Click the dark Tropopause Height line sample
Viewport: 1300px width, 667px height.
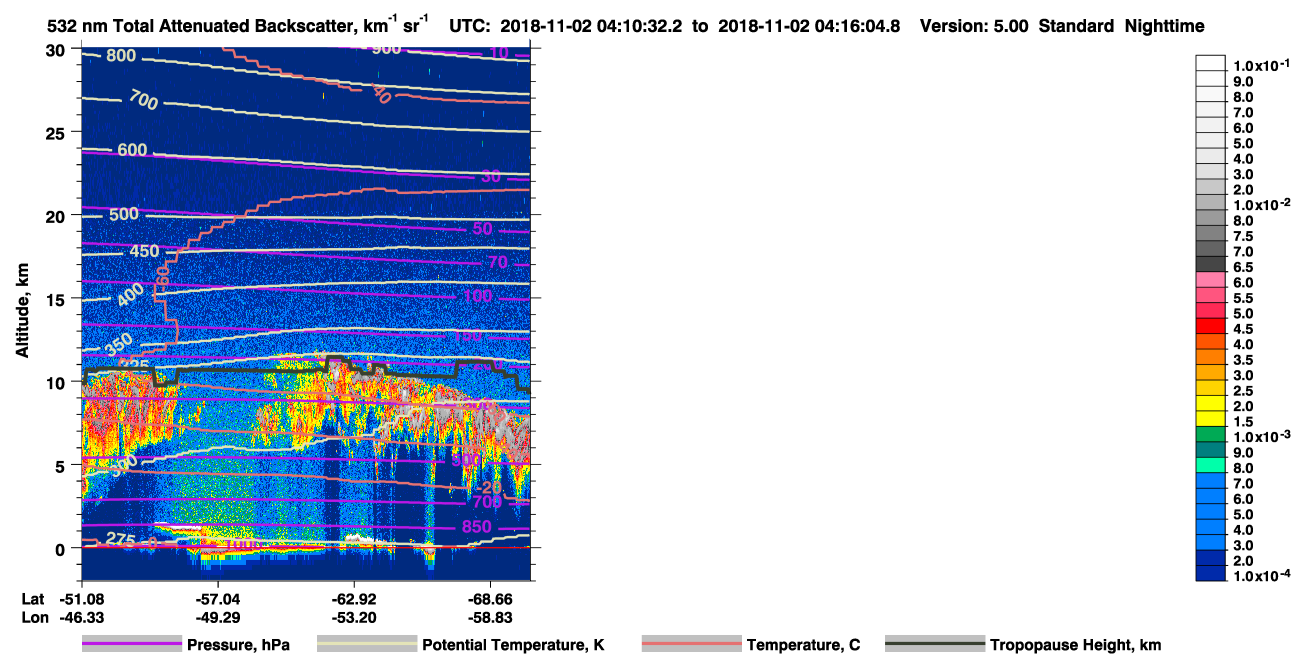tap(934, 644)
